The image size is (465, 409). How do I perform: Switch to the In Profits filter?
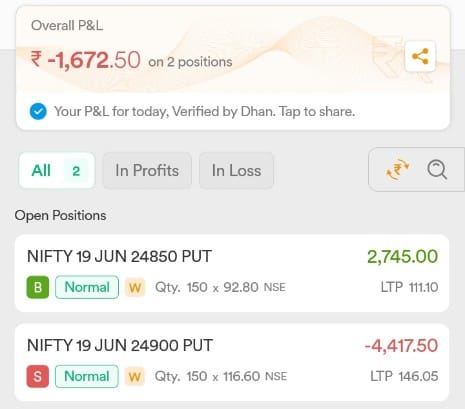click(147, 171)
